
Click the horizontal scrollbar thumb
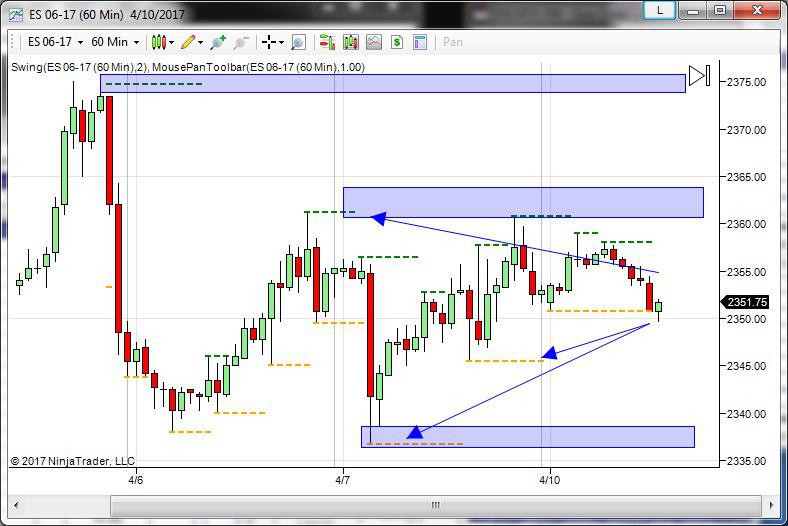[x=436, y=505]
